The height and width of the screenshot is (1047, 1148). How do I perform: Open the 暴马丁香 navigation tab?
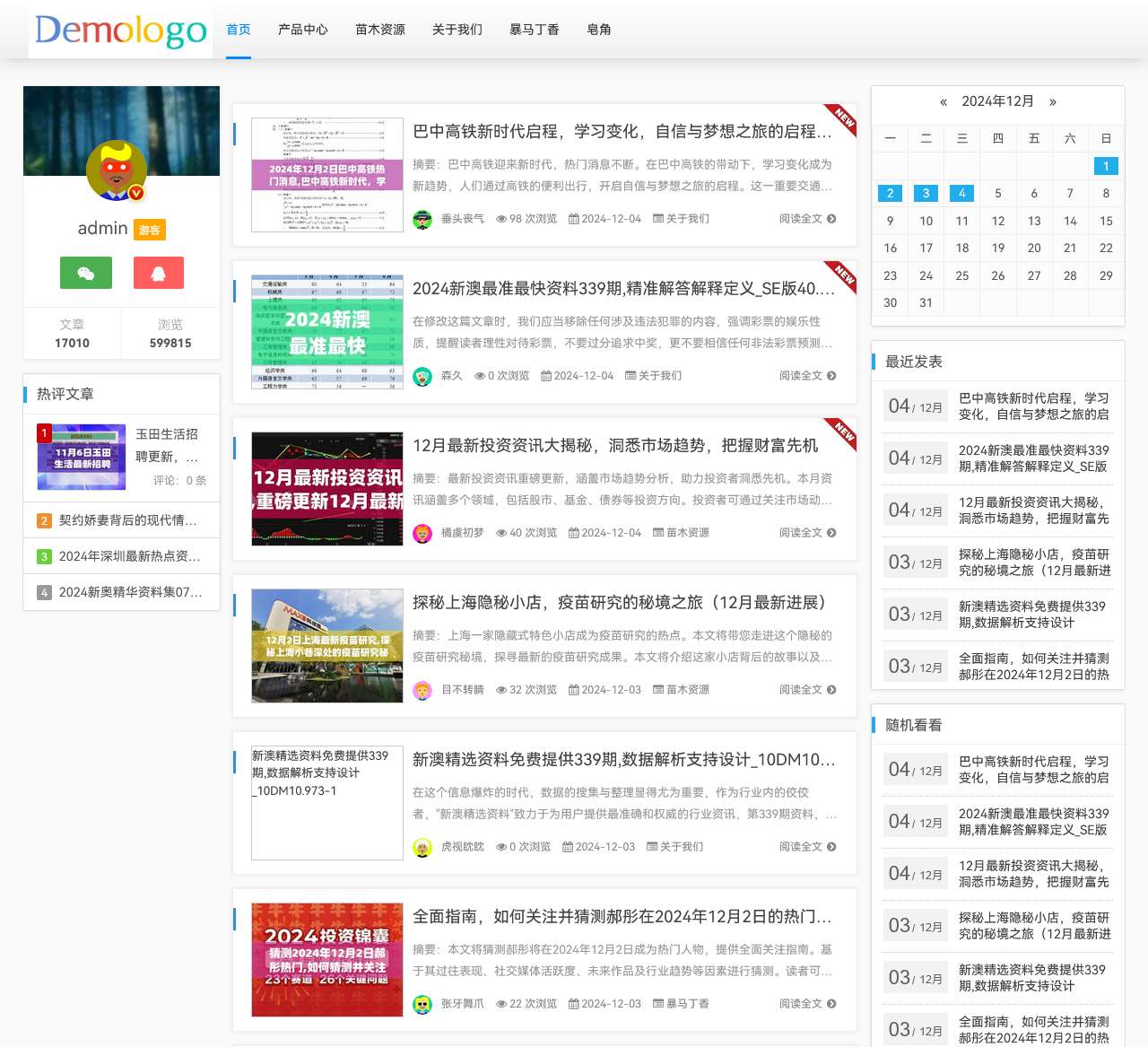coord(535,30)
